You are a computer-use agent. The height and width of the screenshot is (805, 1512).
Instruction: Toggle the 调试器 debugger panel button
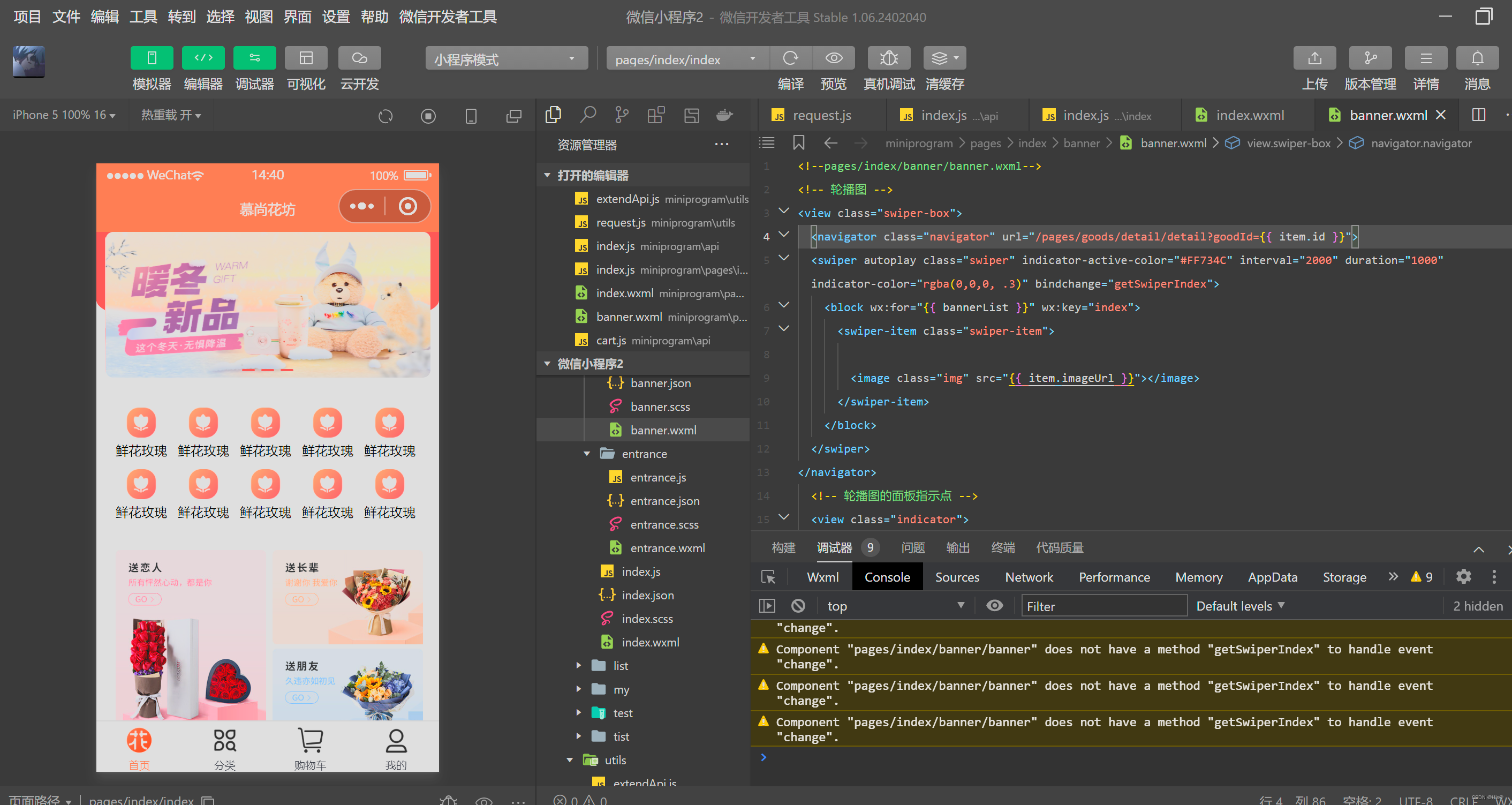(255, 57)
